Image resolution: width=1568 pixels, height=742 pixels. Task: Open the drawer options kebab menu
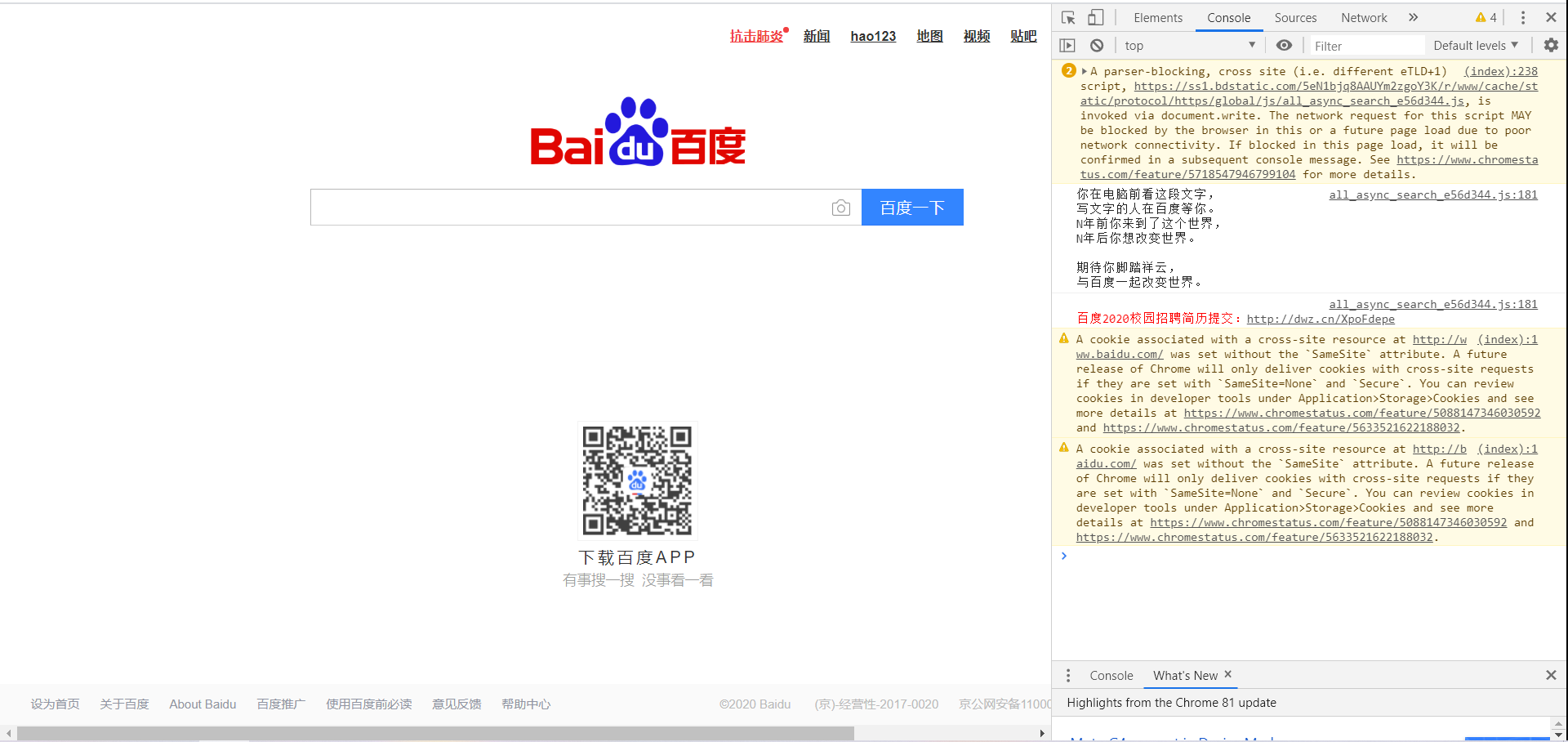[x=1068, y=675]
